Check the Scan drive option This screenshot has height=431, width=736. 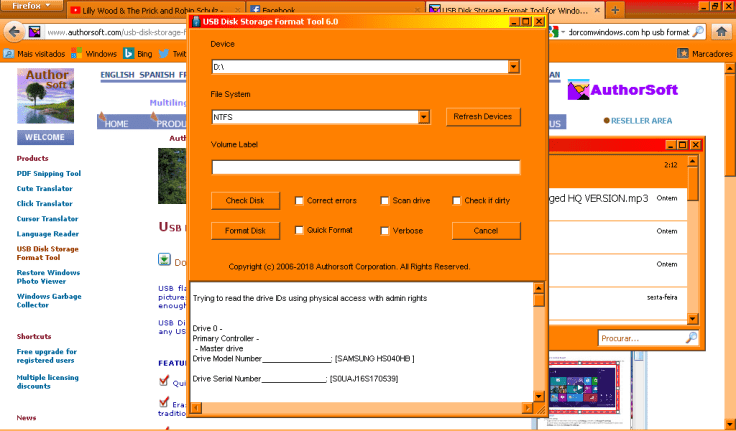coord(385,201)
